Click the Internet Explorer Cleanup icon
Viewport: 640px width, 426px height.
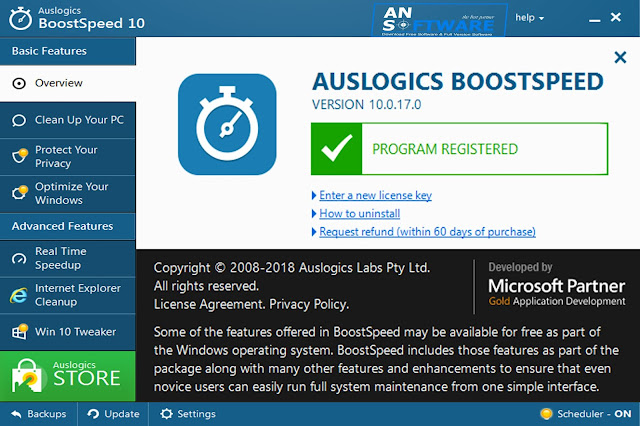[x=19, y=295]
